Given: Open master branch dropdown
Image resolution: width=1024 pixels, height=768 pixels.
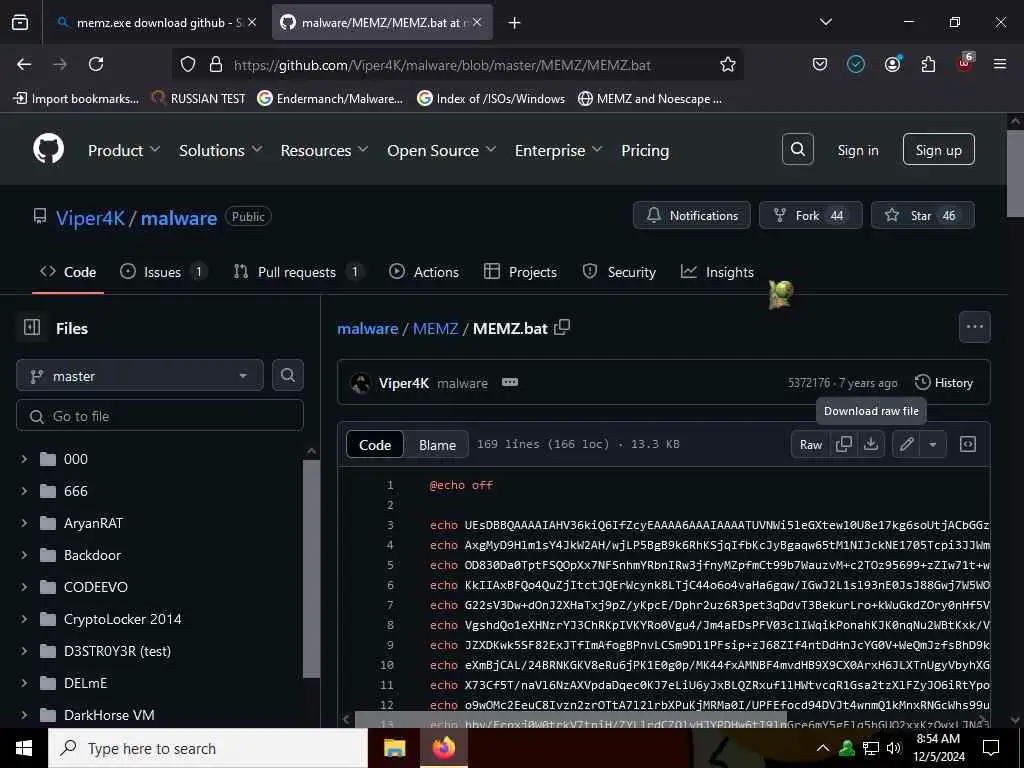Looking at the screenshot, I should pyautogui.click(x=140, y=376).
